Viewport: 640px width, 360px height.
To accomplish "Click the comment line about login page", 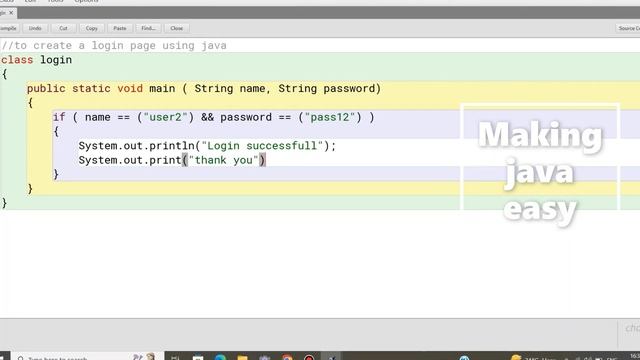I will [x=114, y=45].
